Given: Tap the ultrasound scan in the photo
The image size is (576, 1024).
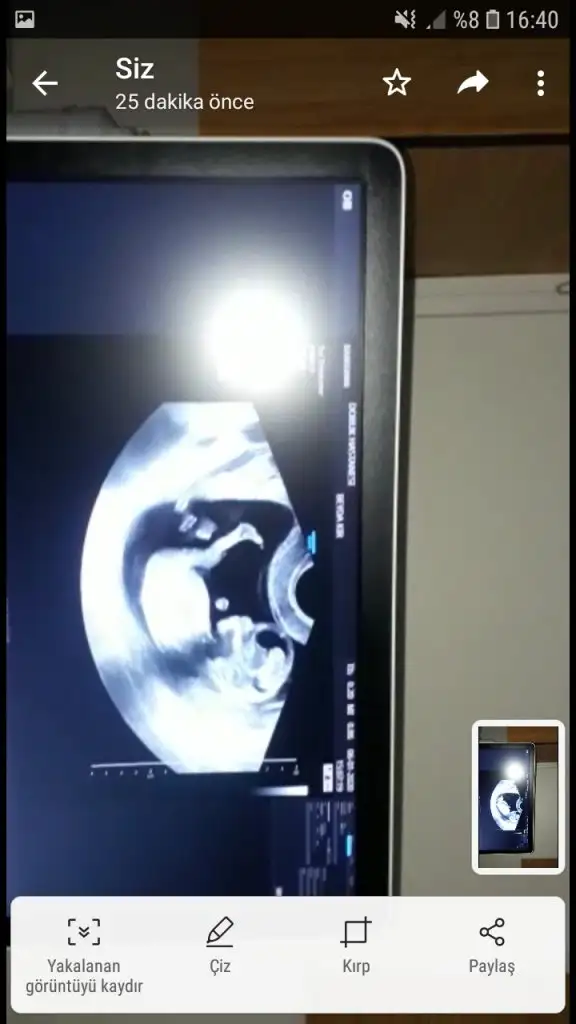Looking at the screenshot, I should pos(196,588).
